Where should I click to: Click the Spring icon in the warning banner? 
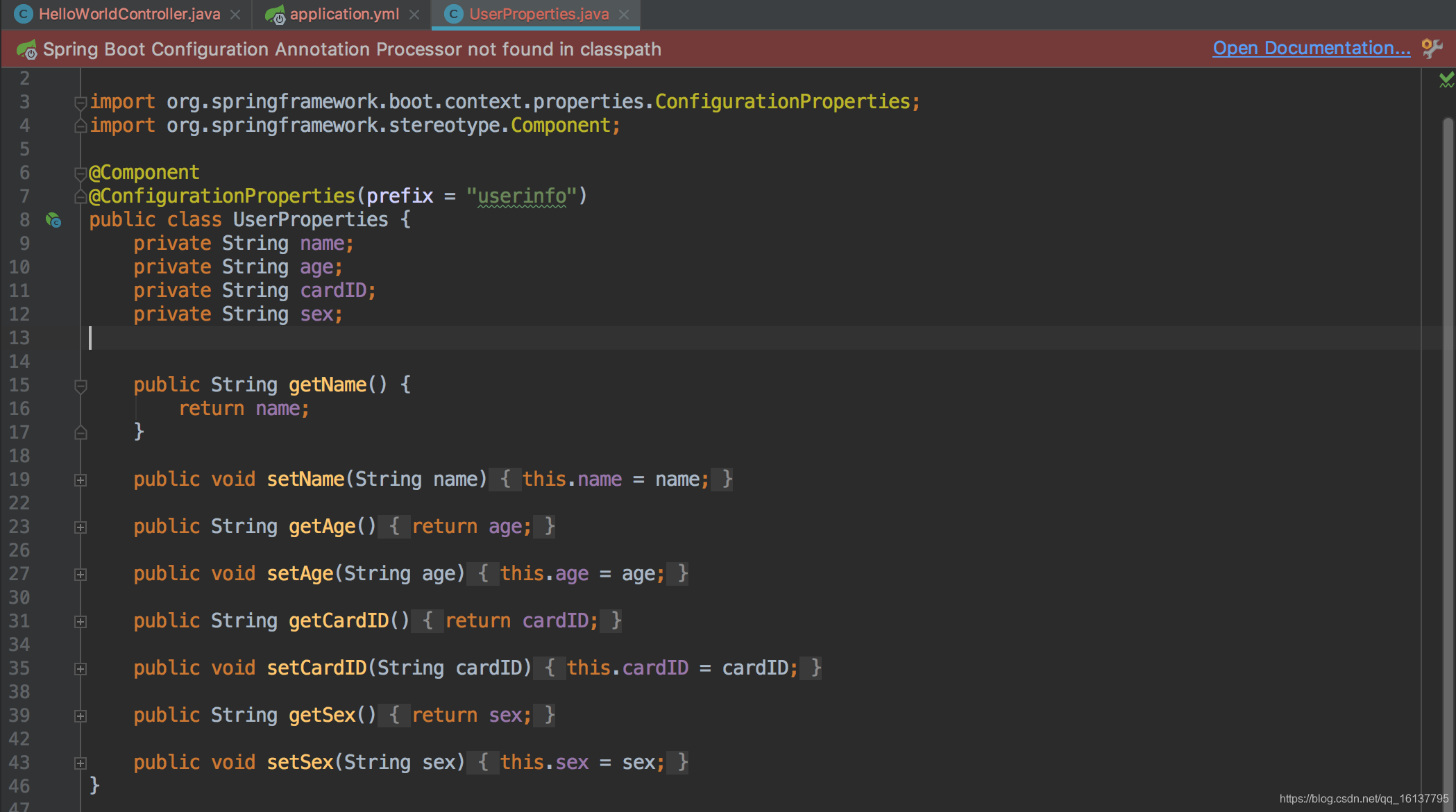pos(27,49)
